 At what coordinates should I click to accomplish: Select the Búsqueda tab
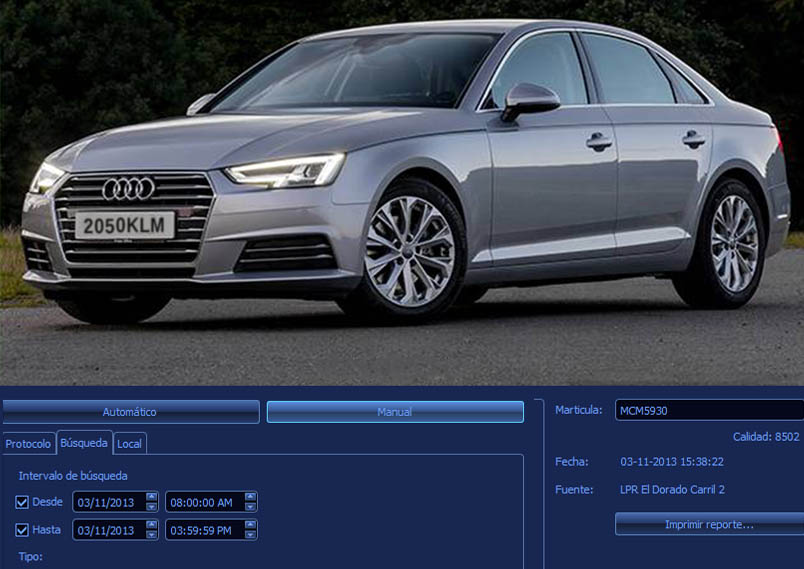(84, 443)
